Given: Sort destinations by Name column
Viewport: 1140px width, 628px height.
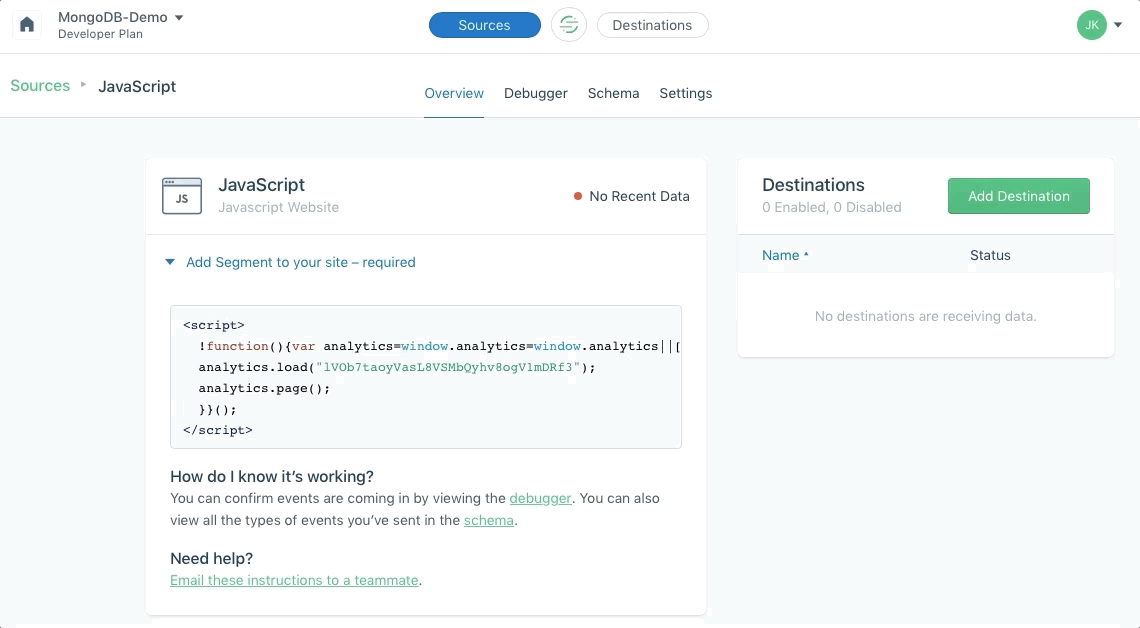Looking at the screenshot, I should [784, 255].
